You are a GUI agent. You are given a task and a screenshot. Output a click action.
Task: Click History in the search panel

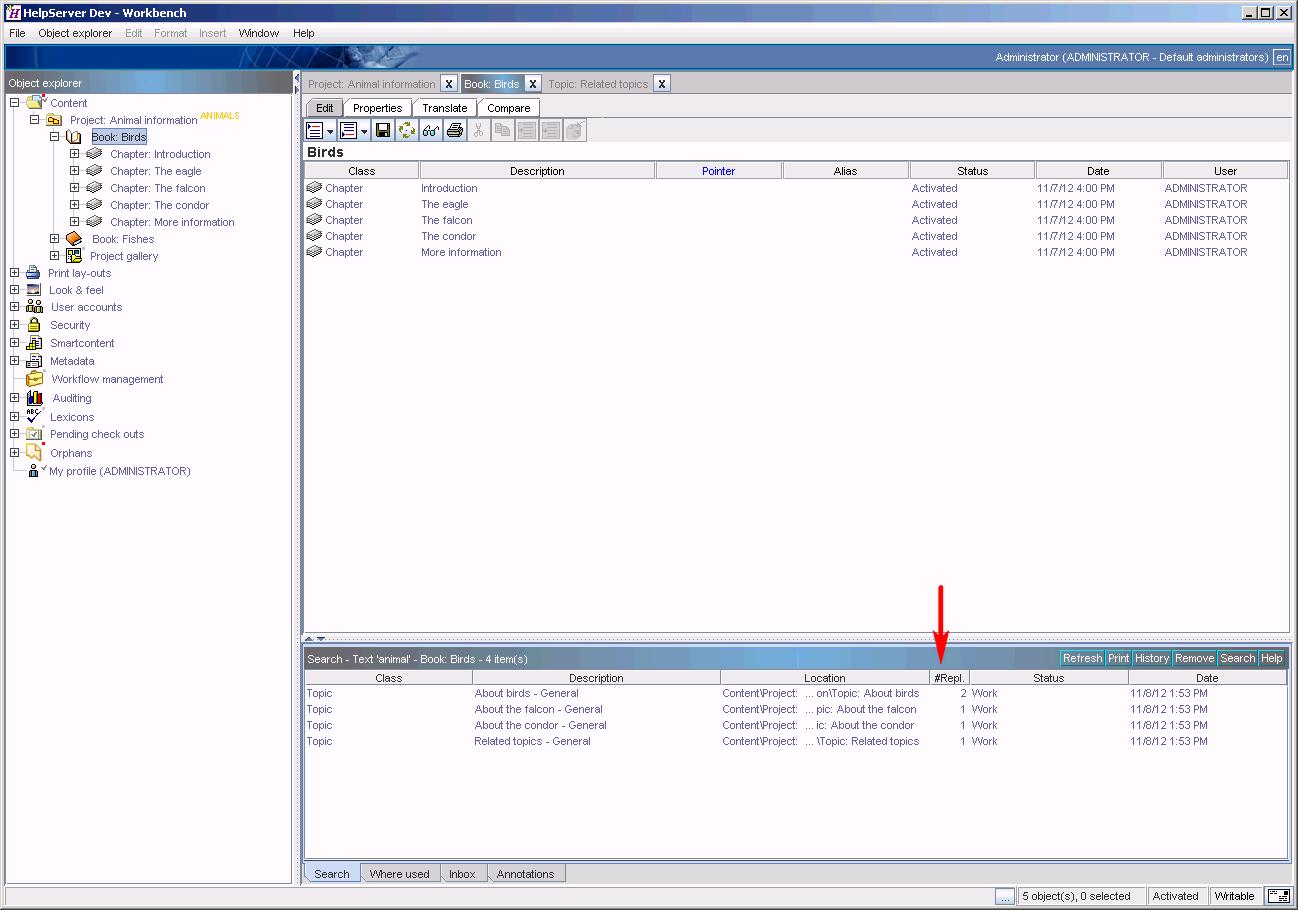point(1152,658)
